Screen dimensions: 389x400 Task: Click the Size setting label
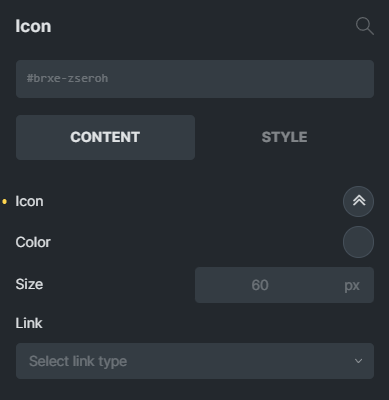[x=29, y=284]
